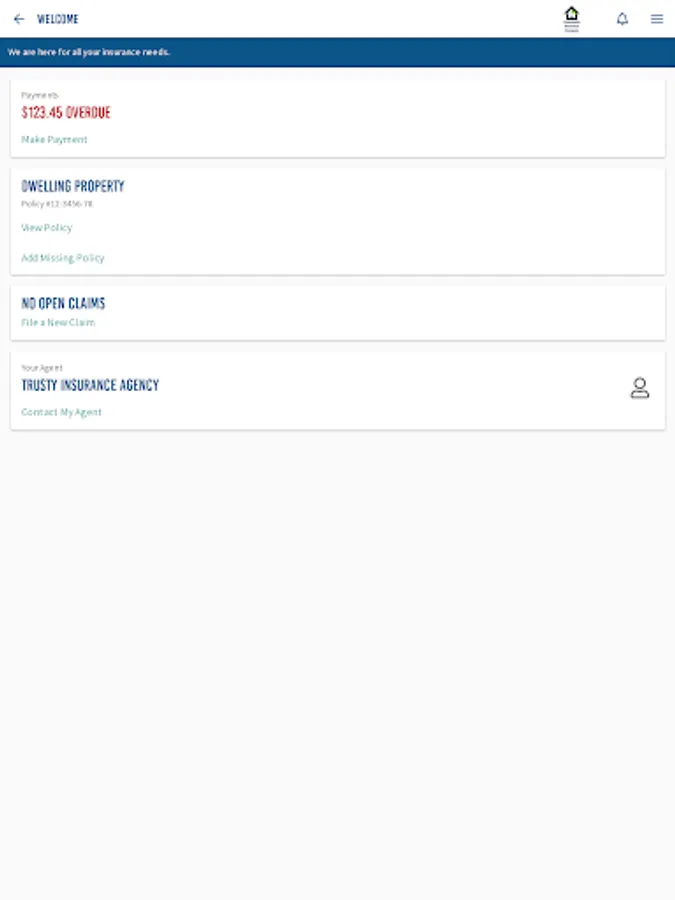Open the View Policy link
Image resolution: width=675 pixels, height=900 pixels.
click(x=46, y=228)
